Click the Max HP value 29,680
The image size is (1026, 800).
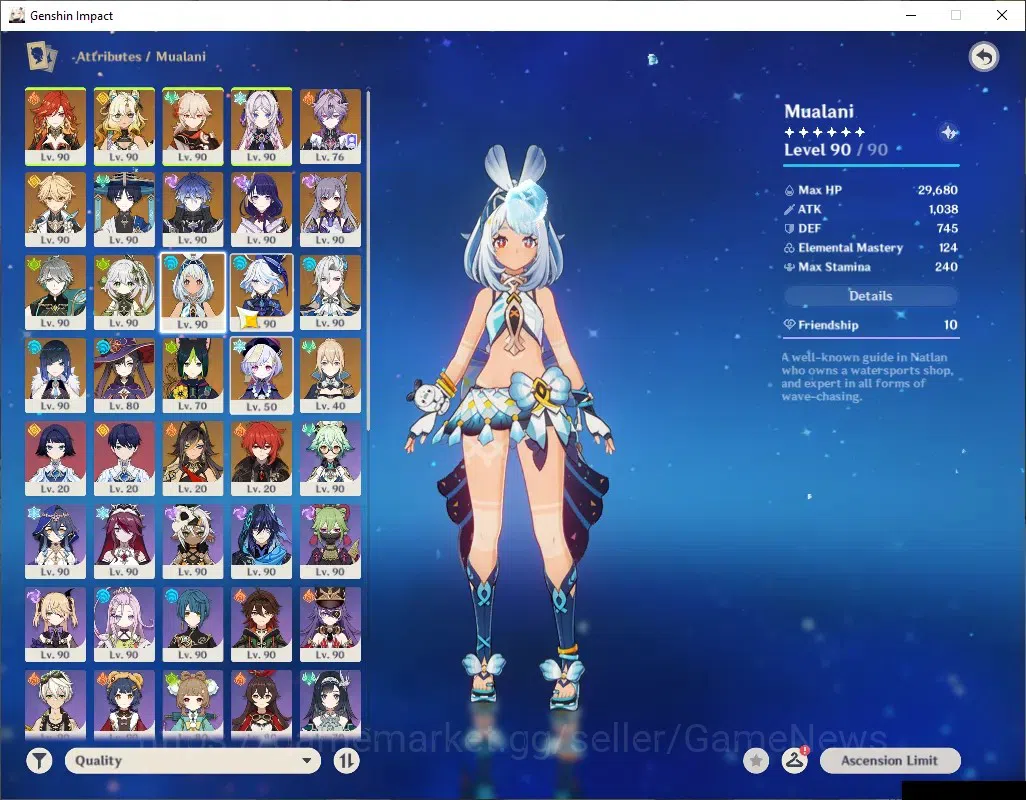pyautogui.click(x=937, y=190)
